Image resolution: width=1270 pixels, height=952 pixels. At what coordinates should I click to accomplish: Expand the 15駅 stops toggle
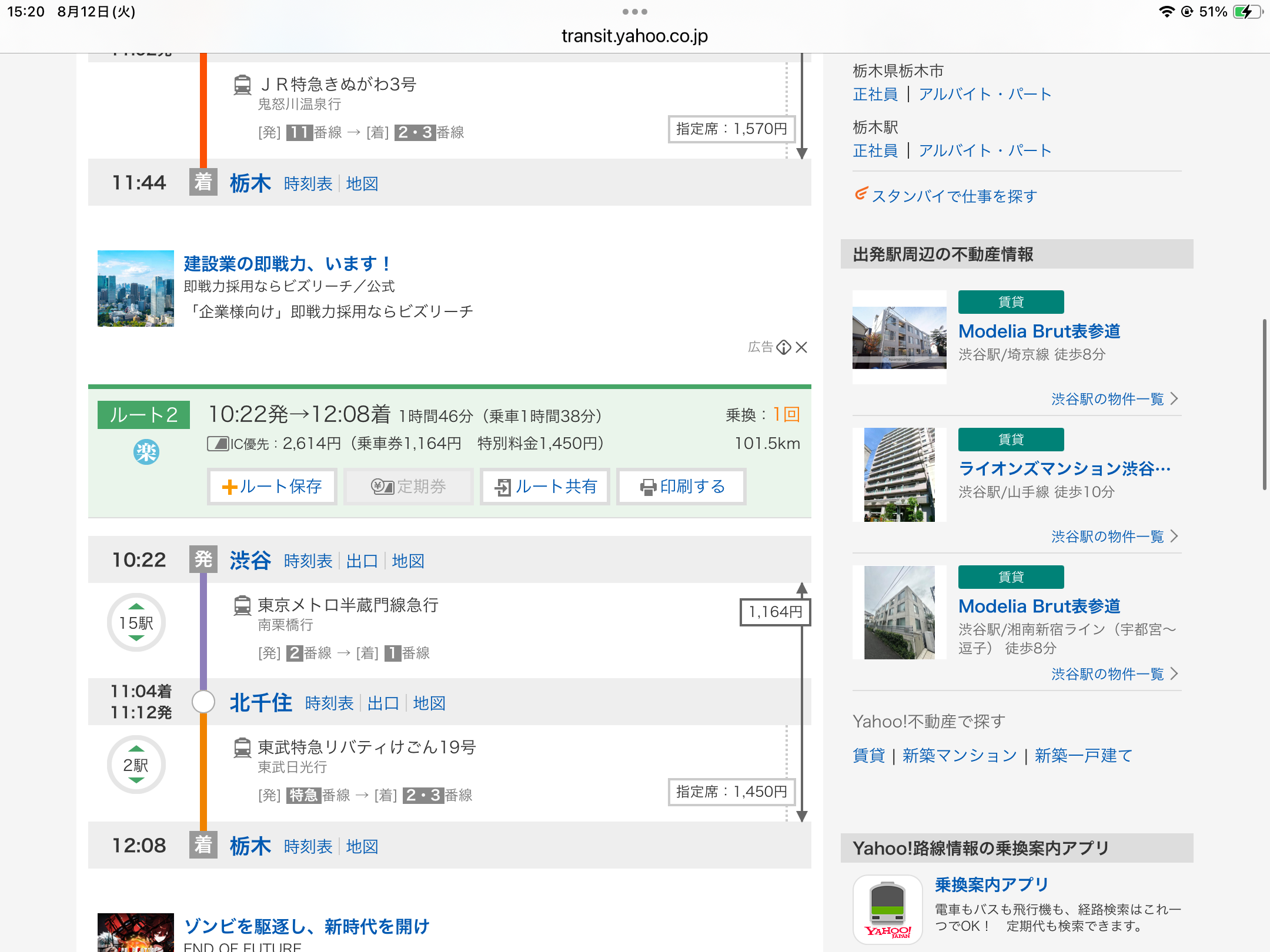(136, 622)
